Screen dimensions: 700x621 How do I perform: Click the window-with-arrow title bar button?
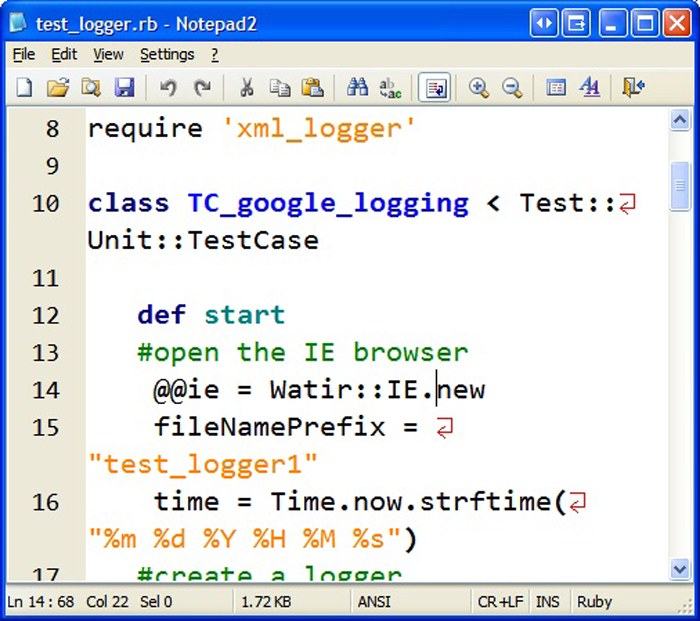(576, 22)
